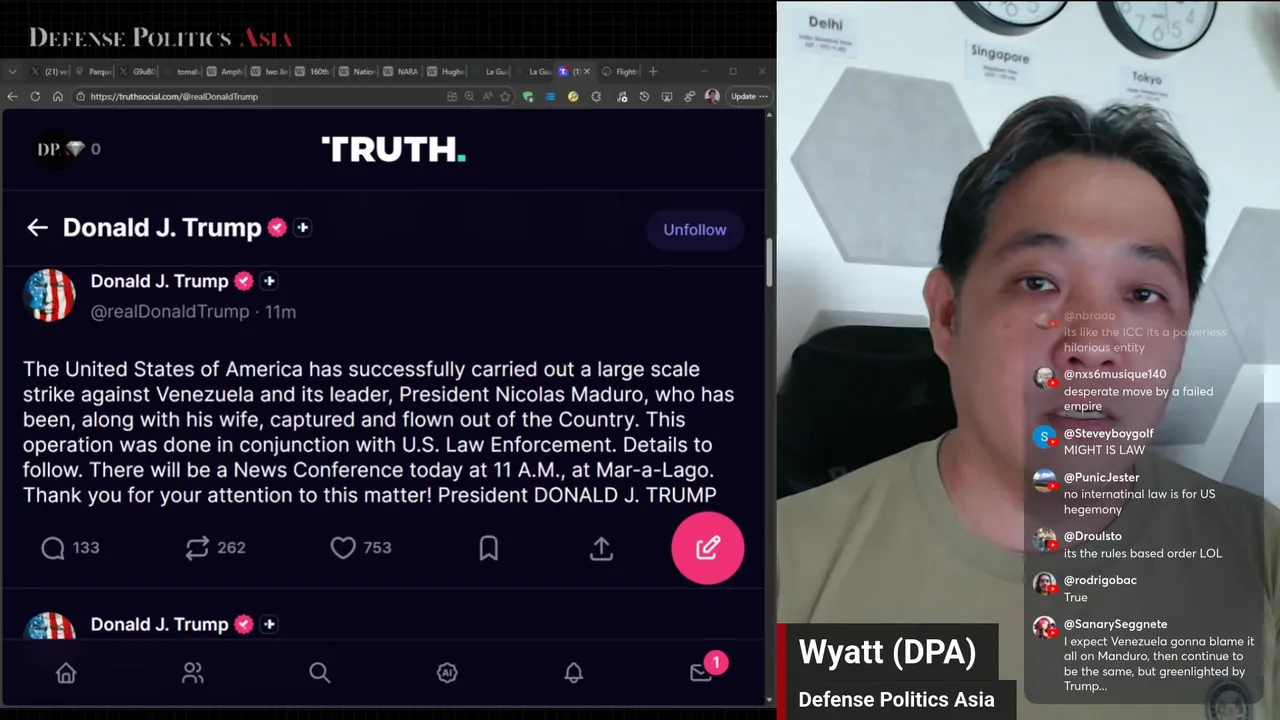Click @realDonaldTrump handle on the post

170,311
